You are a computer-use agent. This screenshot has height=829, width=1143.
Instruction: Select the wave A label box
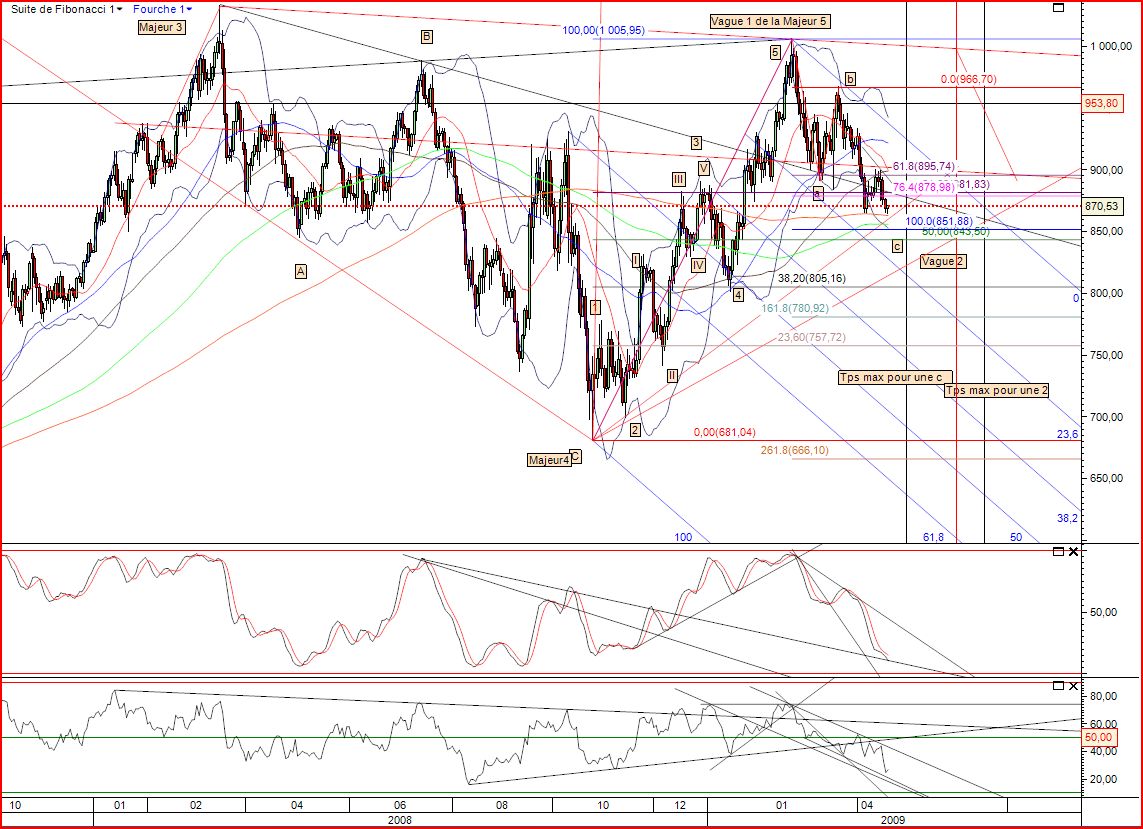coord(300,271)
